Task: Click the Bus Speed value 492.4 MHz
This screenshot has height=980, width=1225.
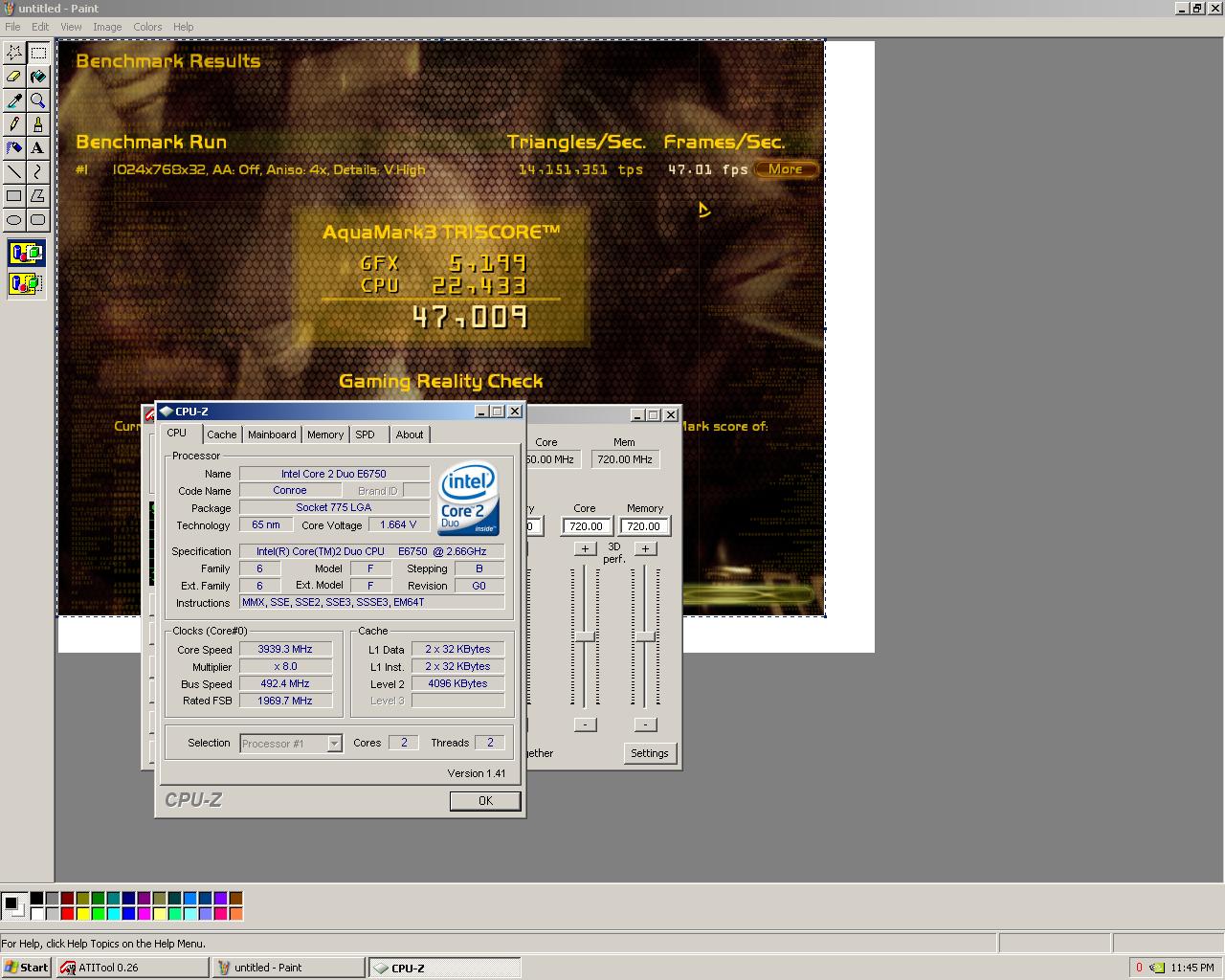Action: click(285, 683)
